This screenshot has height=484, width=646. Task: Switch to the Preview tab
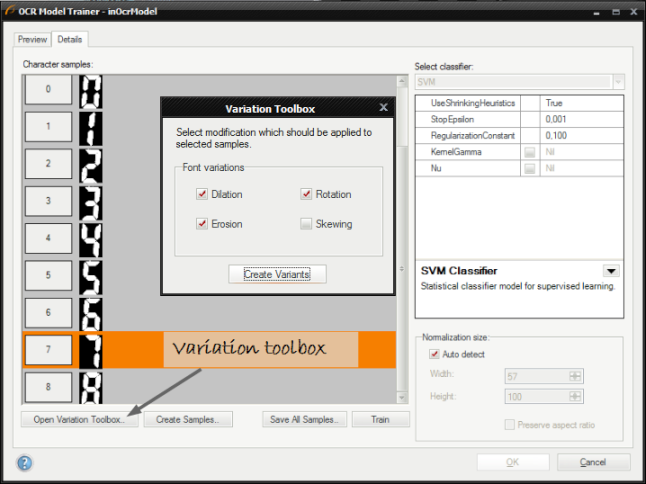tap(33, 39)
